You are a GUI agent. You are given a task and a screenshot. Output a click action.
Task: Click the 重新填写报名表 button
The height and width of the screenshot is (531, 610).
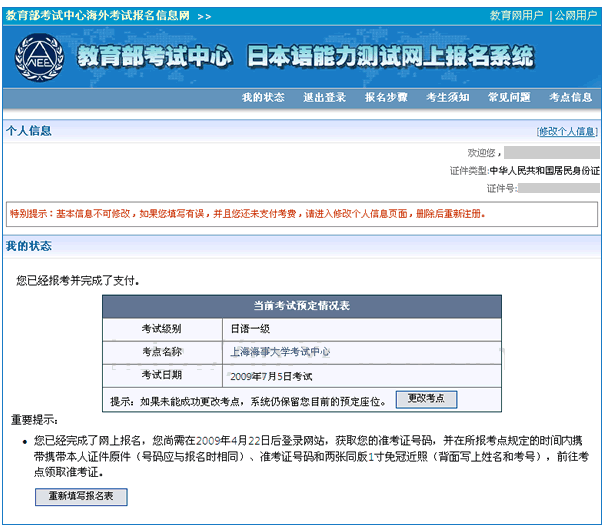(81, 497)
